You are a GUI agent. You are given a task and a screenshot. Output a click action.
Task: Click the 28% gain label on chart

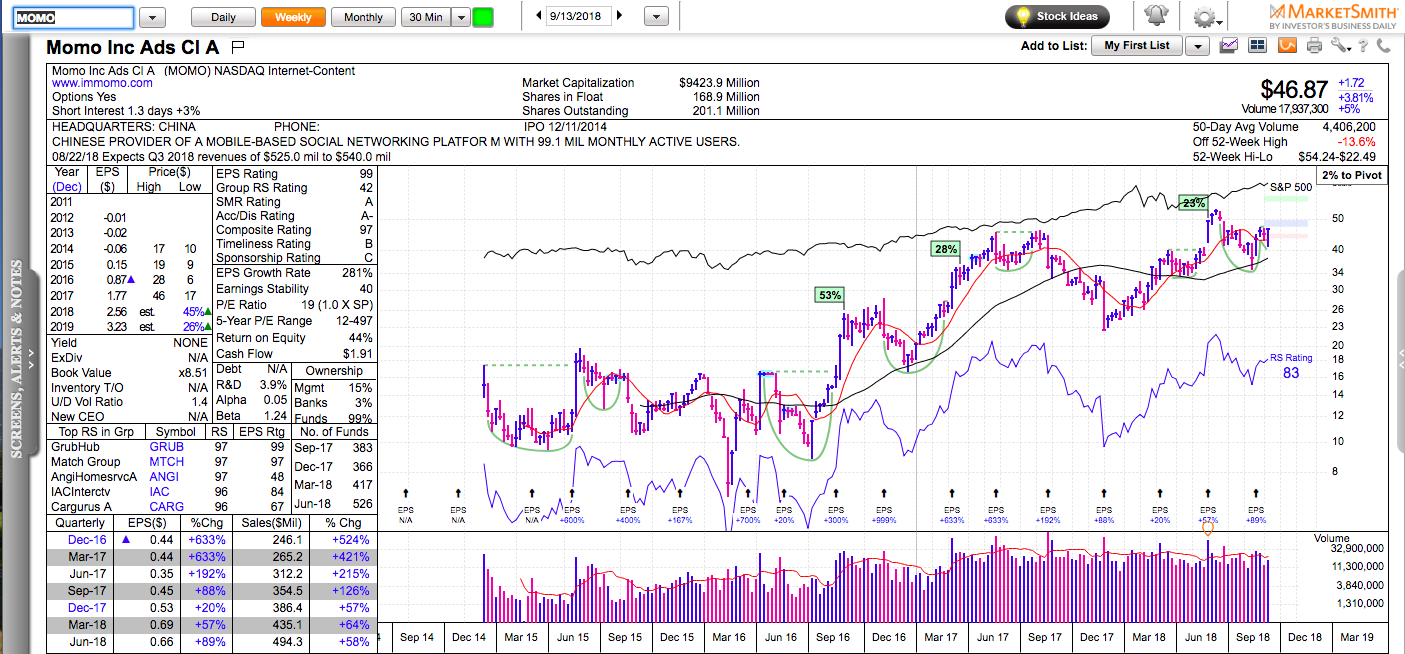pyautogui.click(x=946, y=249)
